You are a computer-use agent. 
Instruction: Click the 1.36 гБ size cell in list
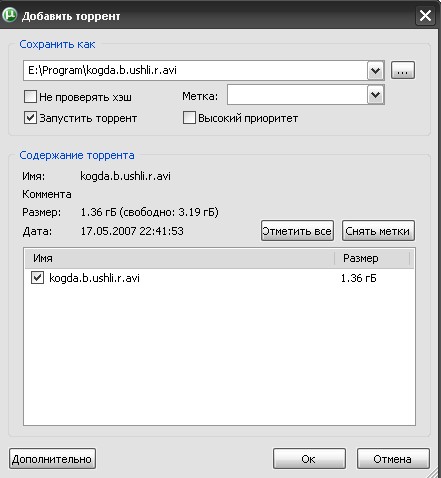[358, 278]
